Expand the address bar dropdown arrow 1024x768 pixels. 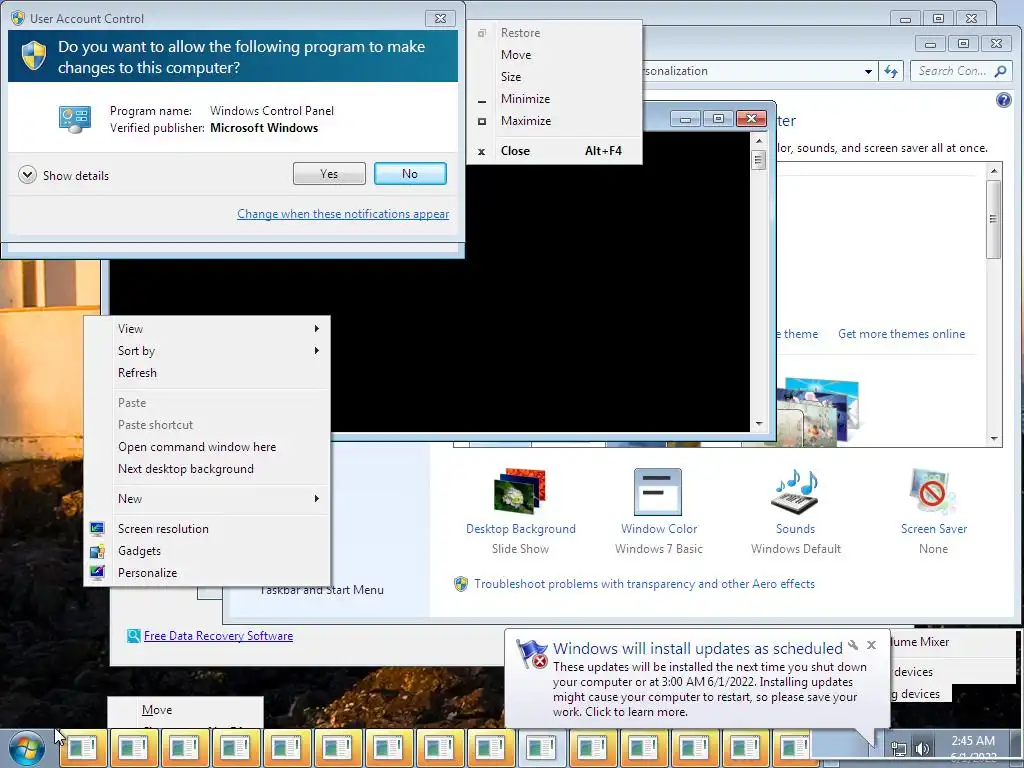pos(868,71)
